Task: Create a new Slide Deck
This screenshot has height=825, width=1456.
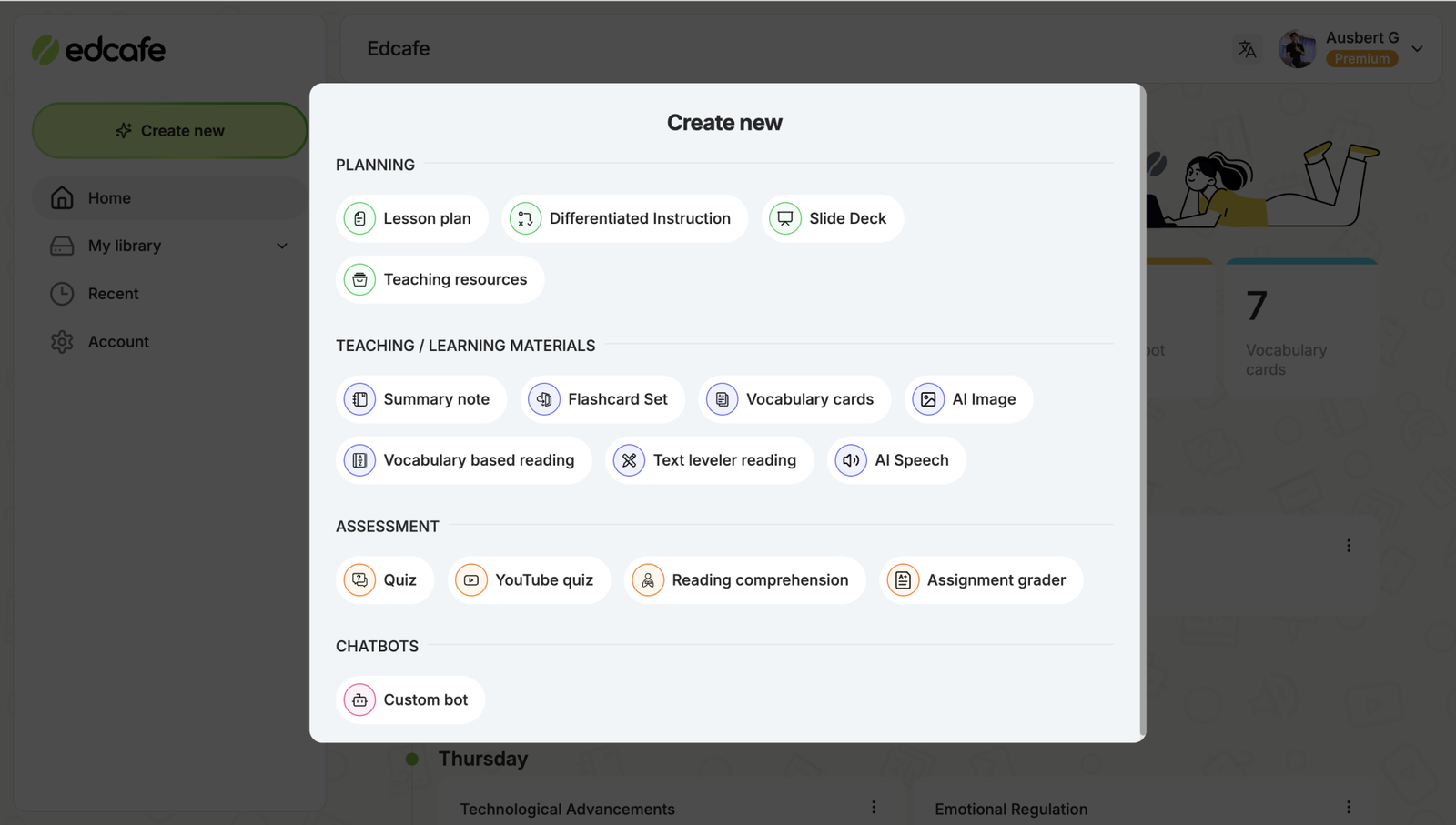Action: tap(830, 218)
